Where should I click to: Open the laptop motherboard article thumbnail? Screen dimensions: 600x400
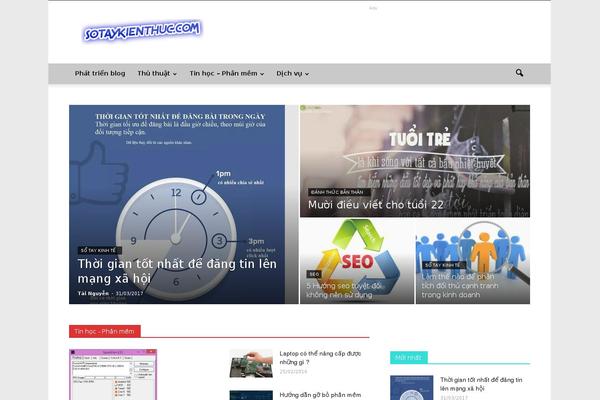pos(251,363)
